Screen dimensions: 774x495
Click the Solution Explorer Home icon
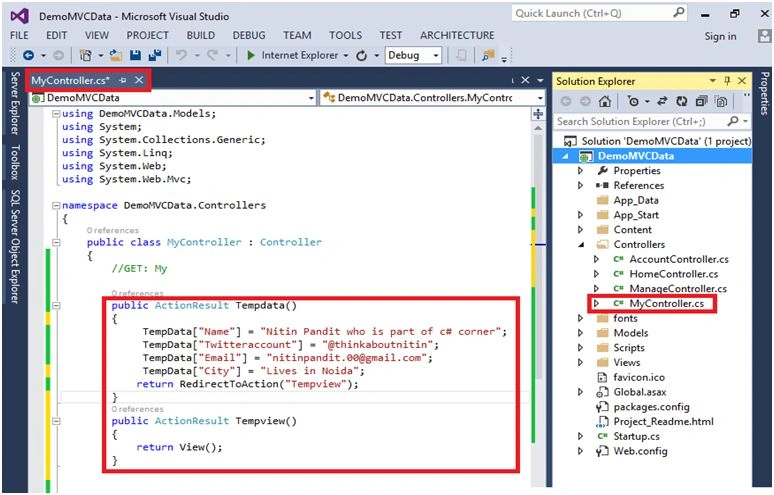click(604, 102)
